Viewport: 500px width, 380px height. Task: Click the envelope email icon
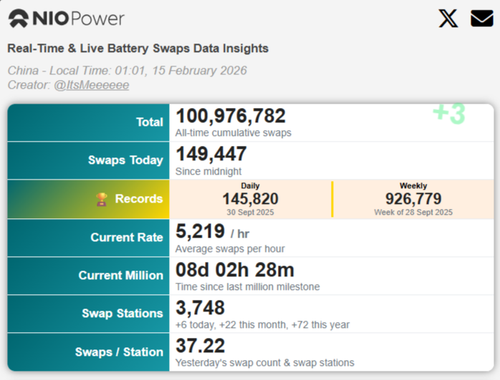[482, 18]
